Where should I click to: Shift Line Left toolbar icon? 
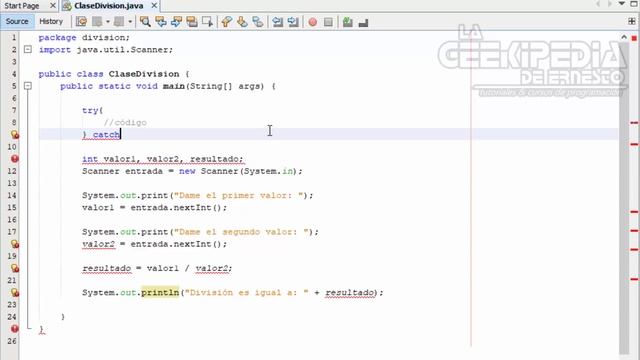point(278,22)
